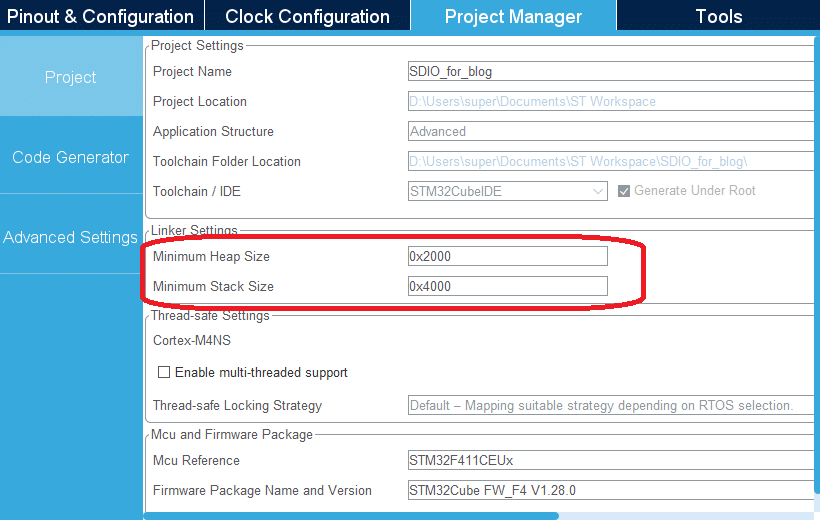Screen dimensions: 820x521
Task: Select the Project Manager tab
Action: point(513,16)
